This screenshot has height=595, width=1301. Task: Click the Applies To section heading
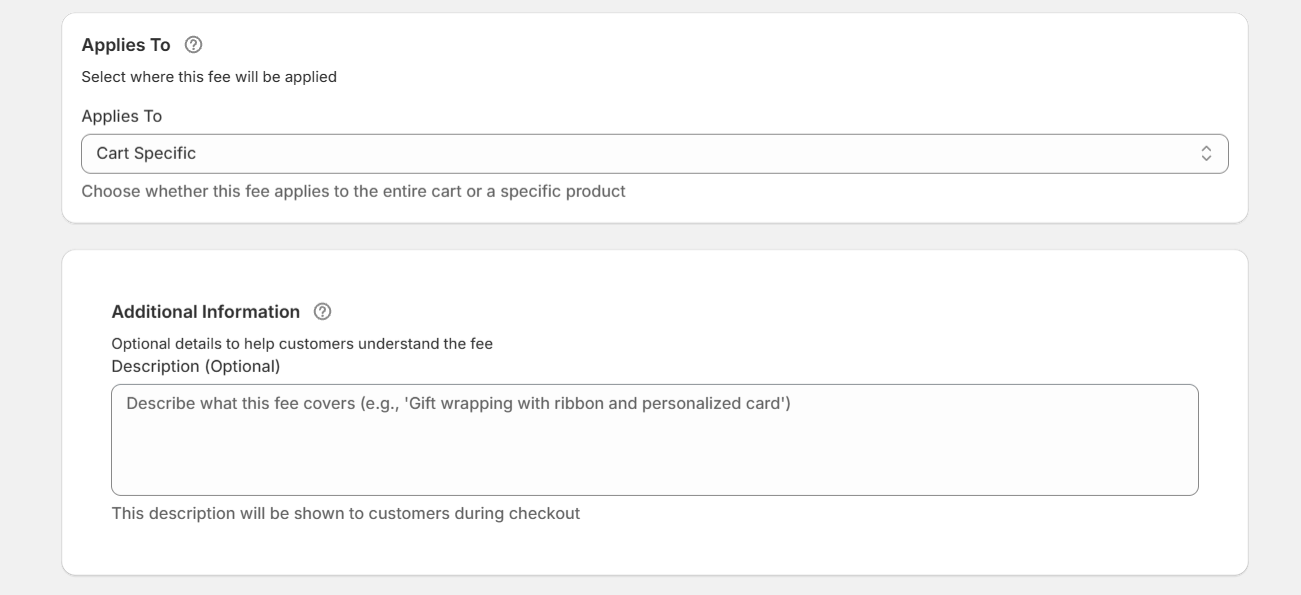[125, 43]
